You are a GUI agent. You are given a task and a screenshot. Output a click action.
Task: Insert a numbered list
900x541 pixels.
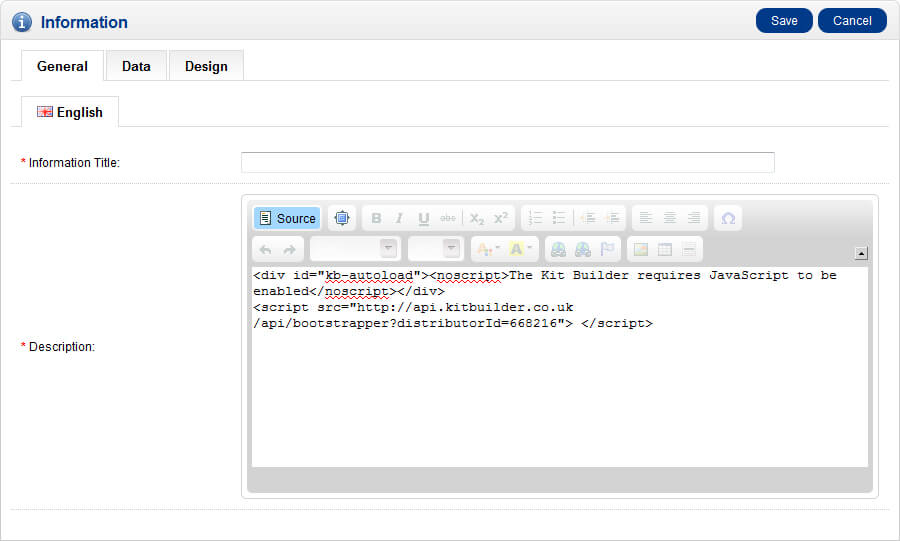(535, 218)
